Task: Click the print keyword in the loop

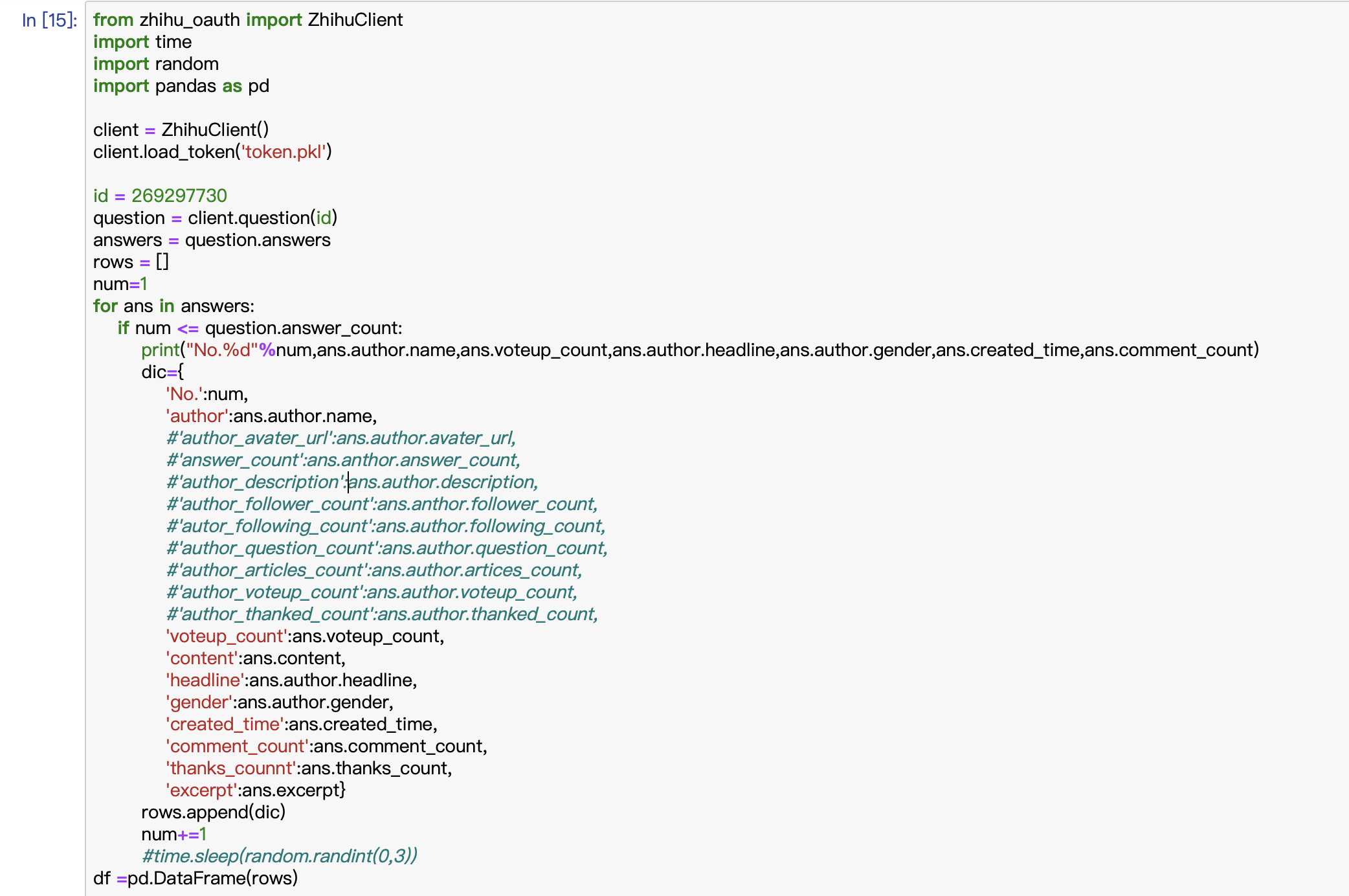Action: tap(160, 350)
